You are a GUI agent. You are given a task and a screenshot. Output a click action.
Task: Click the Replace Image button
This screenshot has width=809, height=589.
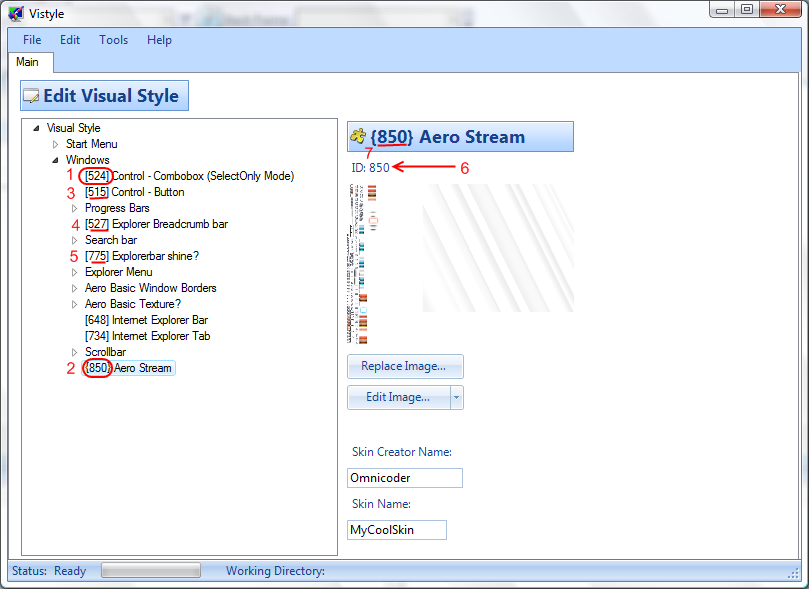coord(404,366)
